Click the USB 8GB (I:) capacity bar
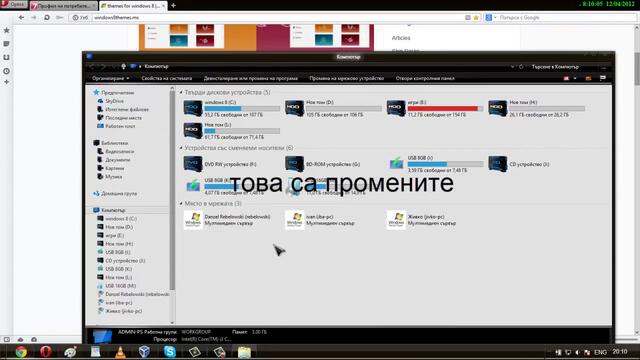This screenshot has height=360, width=640. [x=445, y=164]
